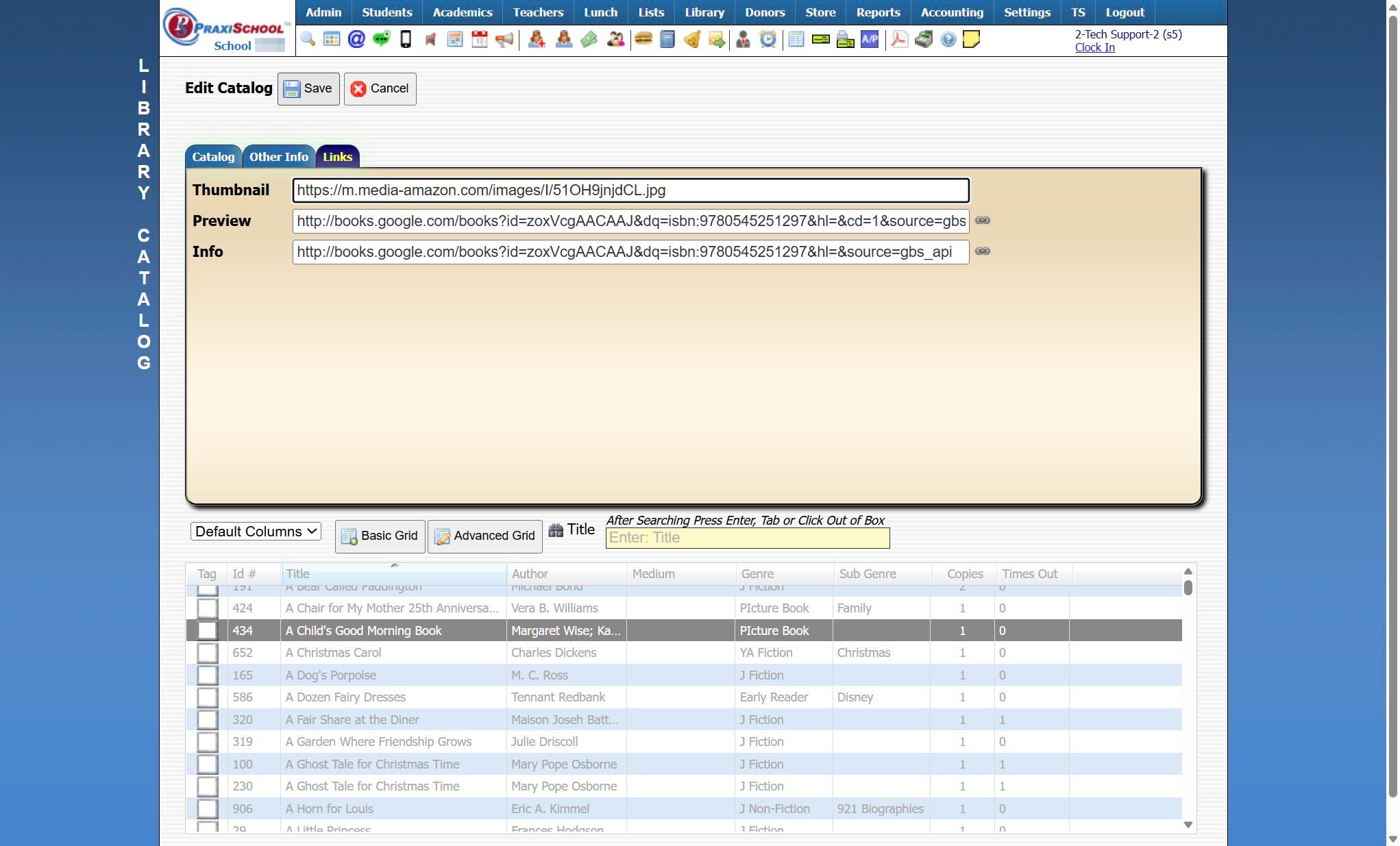Click the magnifying glass search icon
The height and width of the screenshot is (846, 1400).
308,40
